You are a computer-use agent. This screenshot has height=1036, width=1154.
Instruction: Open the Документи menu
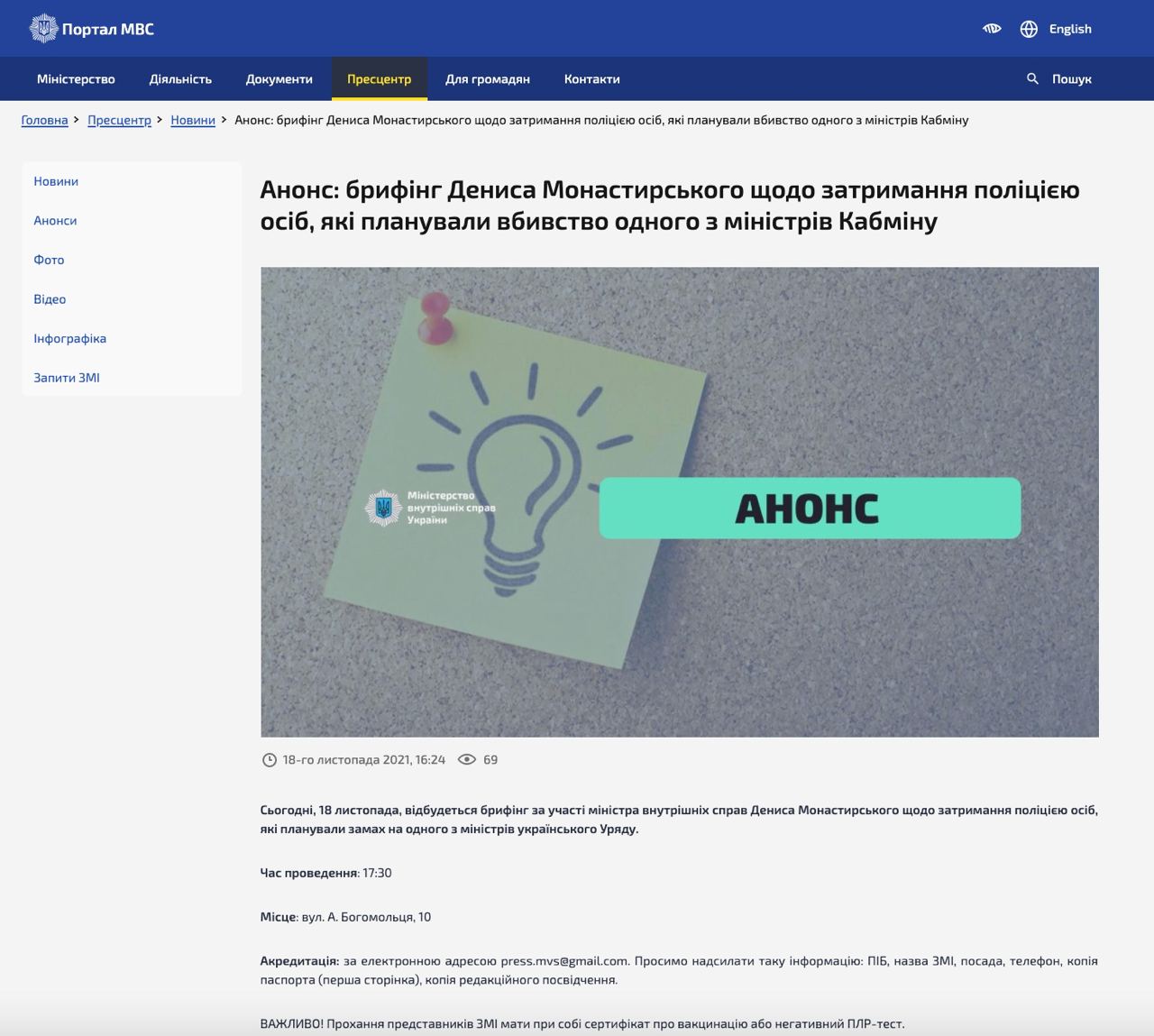coord(279,79)
